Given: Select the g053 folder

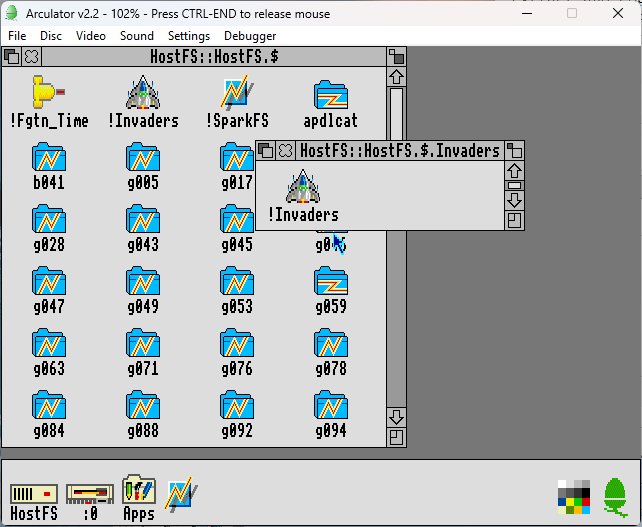Looking at the screenshot, I should [237, 290].
